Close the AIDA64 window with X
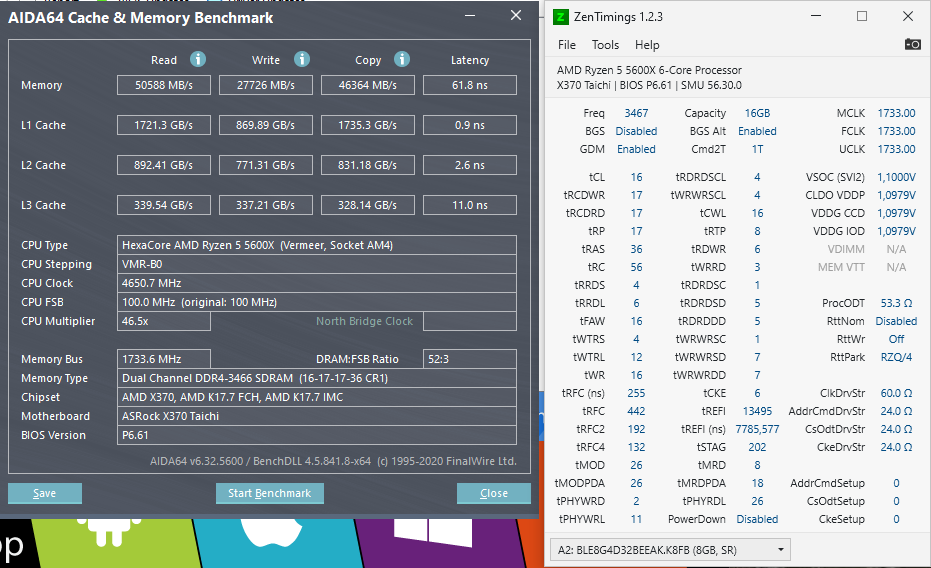This screenshot has height=568, width=931. (515, 16)
